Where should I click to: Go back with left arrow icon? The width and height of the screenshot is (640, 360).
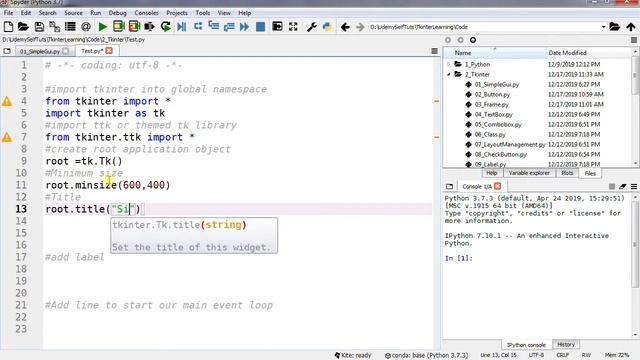pyautogui.click(x=345, y=27)
